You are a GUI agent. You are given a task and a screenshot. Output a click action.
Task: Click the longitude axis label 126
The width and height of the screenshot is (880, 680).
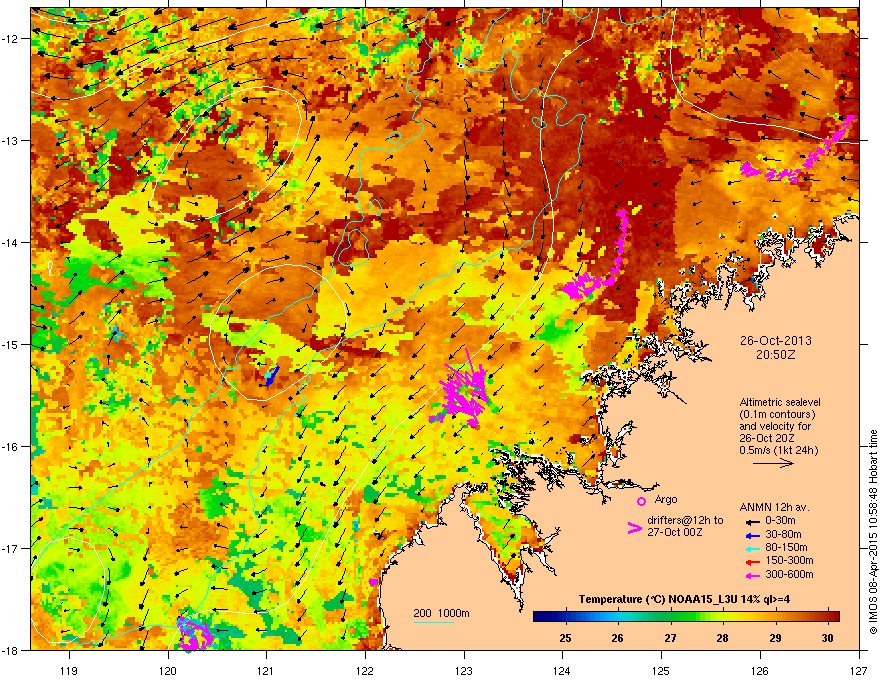(x=760, y=670)
